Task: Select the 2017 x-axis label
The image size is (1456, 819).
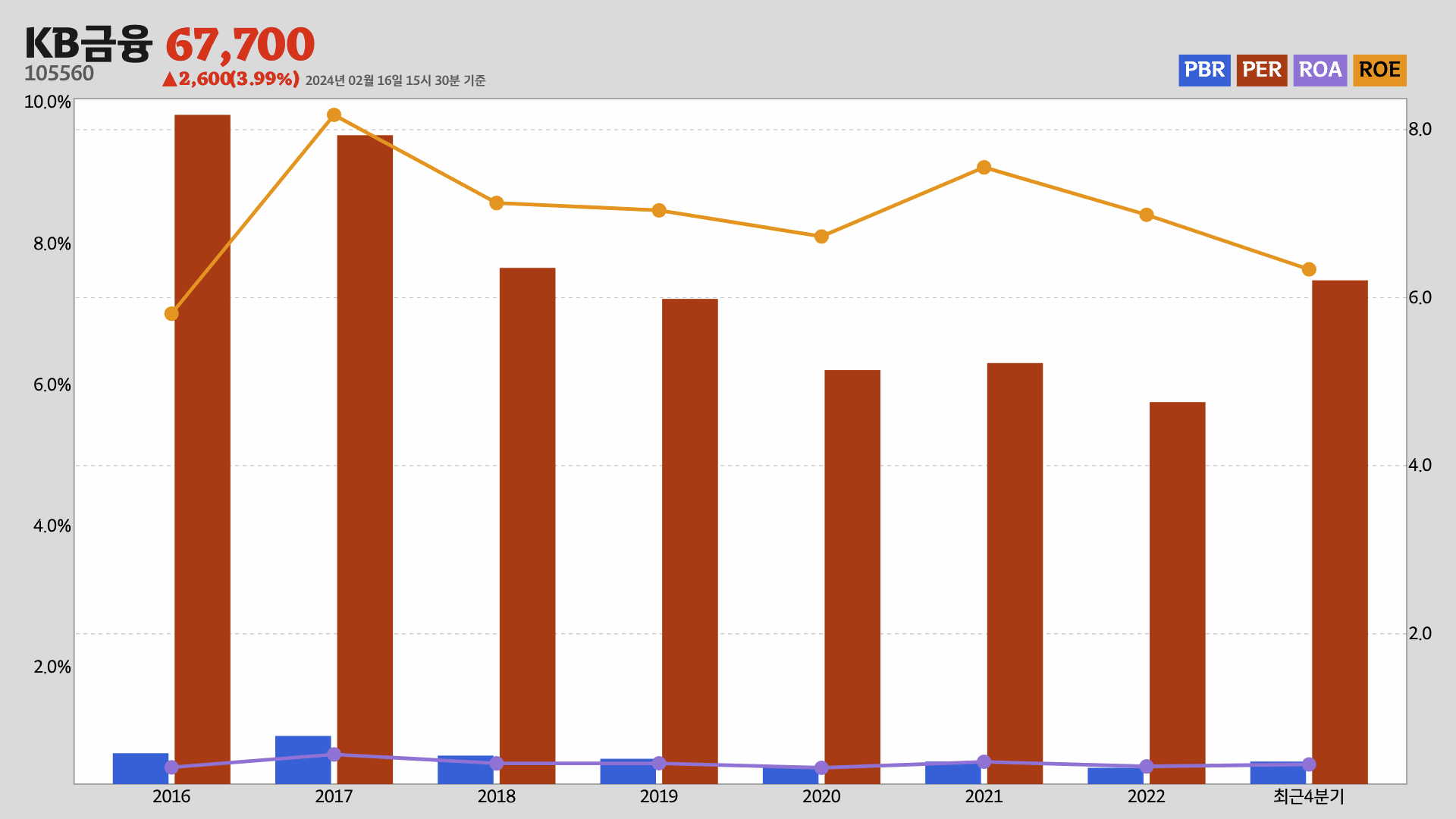Action: pos(334,797)
